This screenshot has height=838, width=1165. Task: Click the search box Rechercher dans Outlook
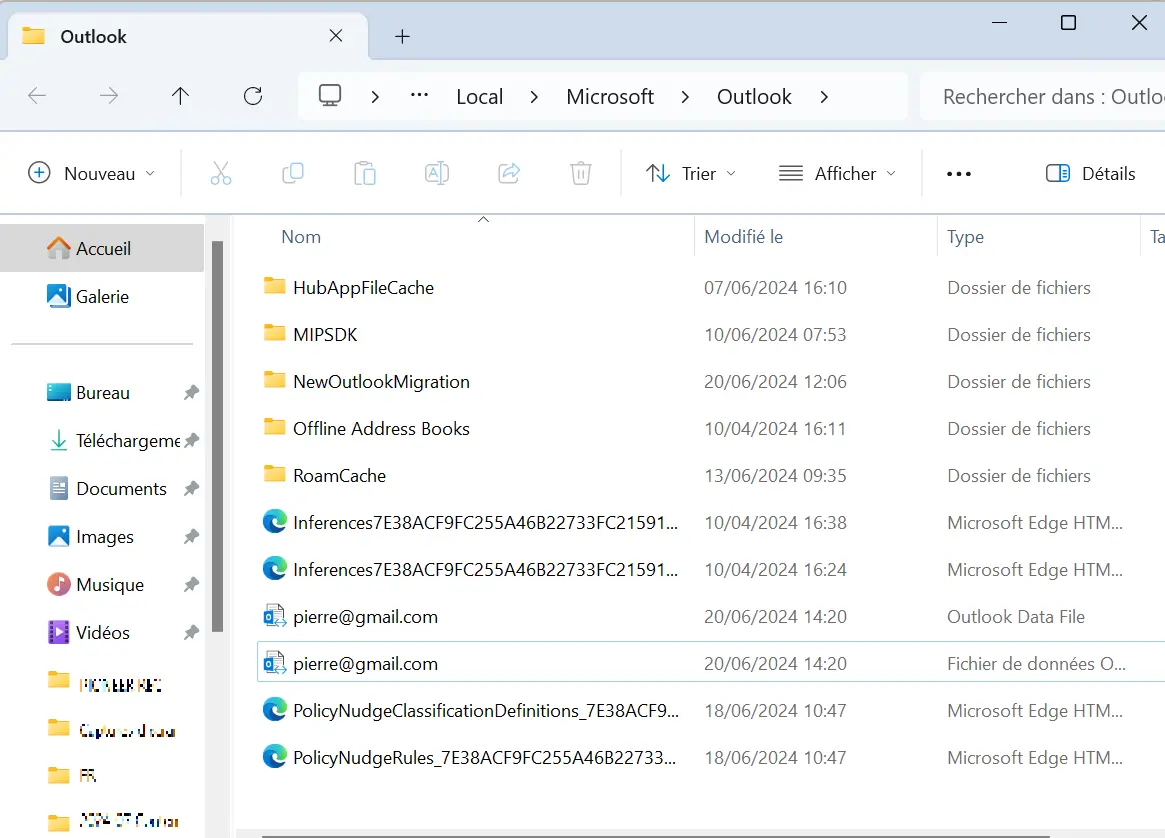coord(1042,97)
